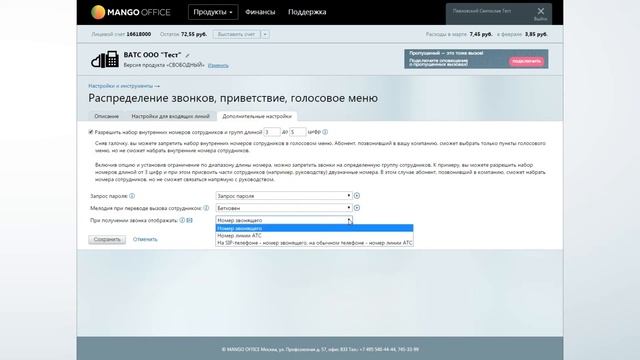Switch to the Описание tab

coord(107,116)
